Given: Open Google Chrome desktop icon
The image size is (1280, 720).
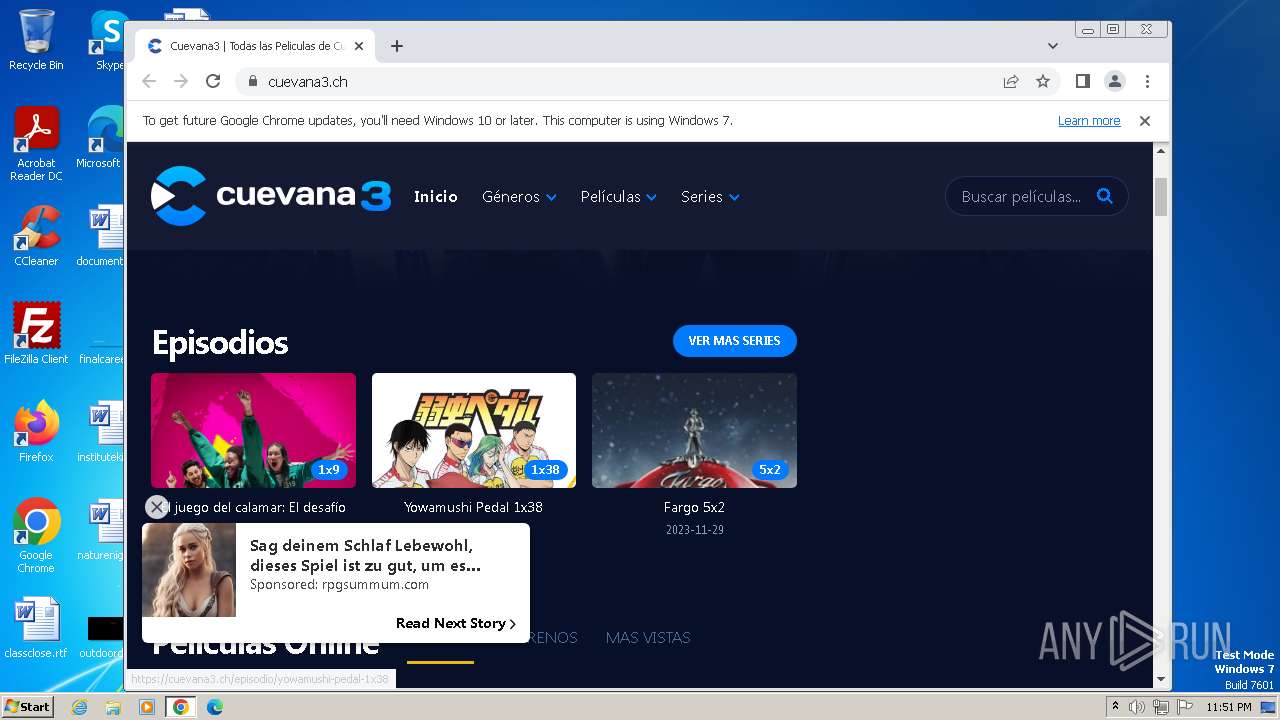Looking at the screenshot, I should tap(36, 536).
